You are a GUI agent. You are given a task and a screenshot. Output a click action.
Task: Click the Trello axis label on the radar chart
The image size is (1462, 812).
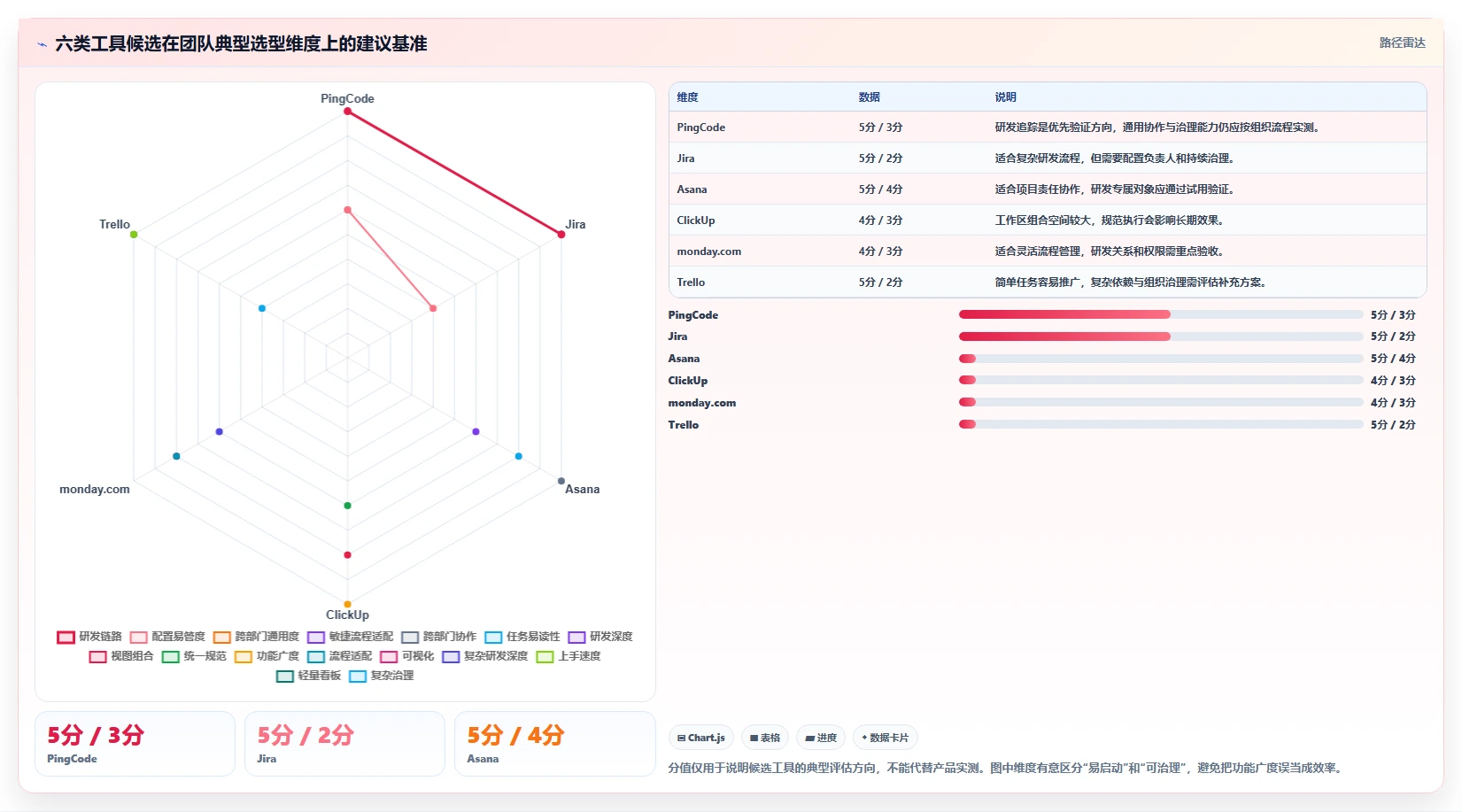click(x=114, y=225)
